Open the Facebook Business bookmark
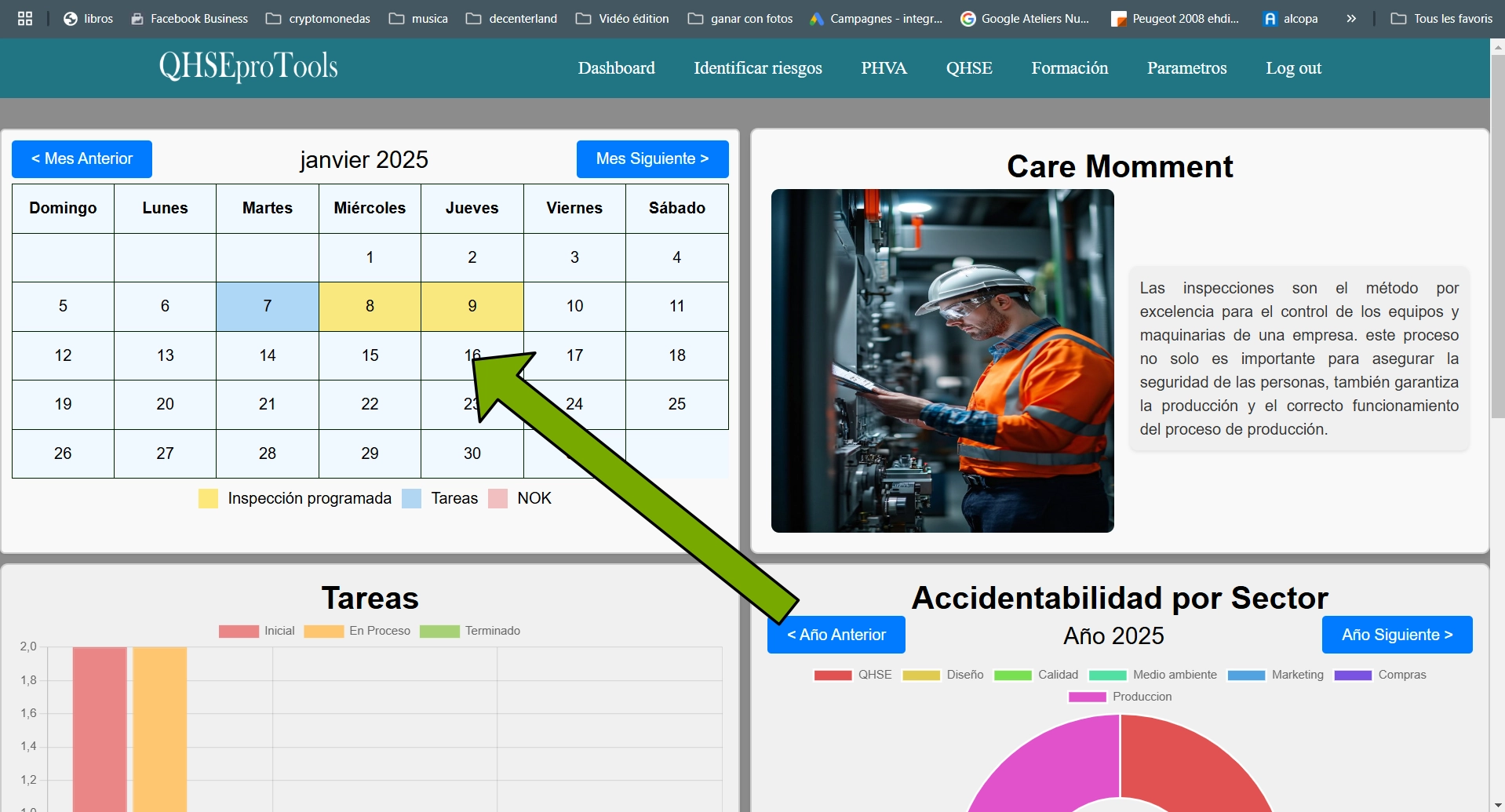 pos(189,18)
